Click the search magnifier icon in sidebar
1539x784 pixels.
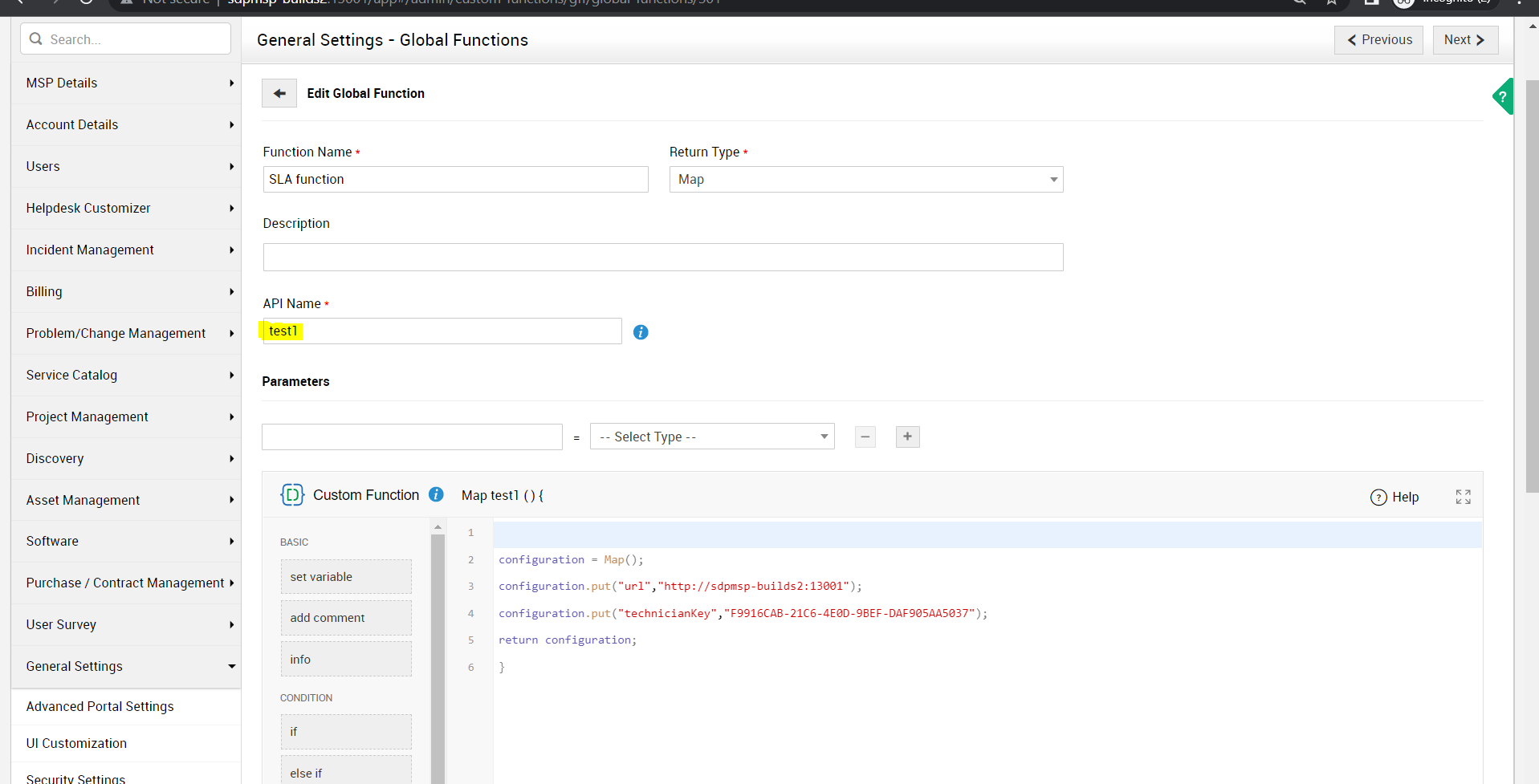click(x=36, y=39)
